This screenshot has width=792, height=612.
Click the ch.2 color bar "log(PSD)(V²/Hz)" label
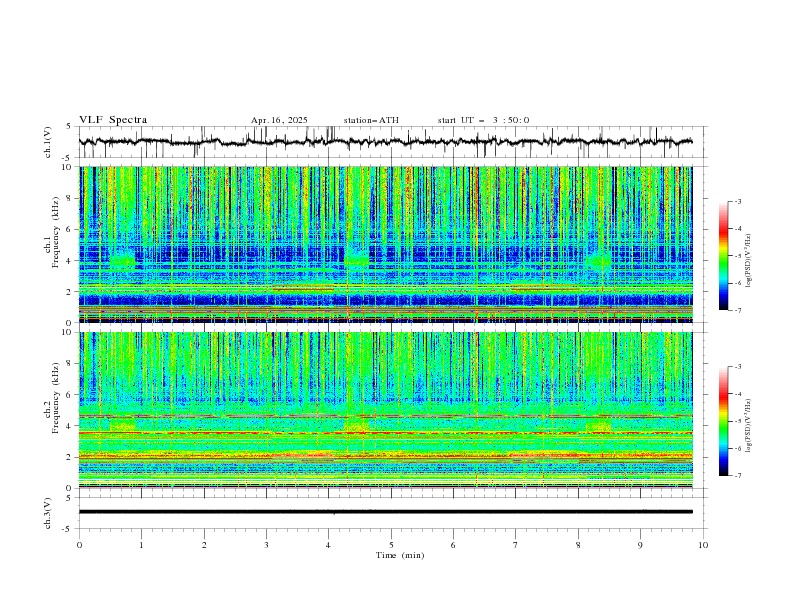click(x=750, y=426)
